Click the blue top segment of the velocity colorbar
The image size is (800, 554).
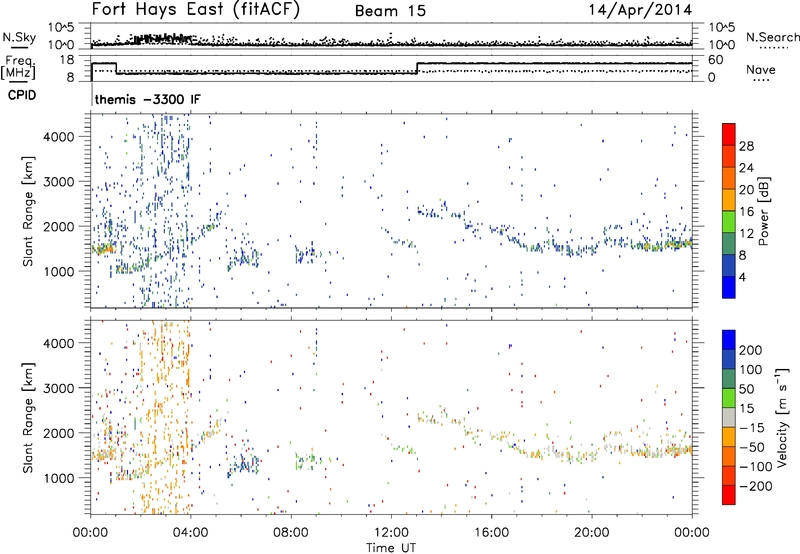point(729,340)
